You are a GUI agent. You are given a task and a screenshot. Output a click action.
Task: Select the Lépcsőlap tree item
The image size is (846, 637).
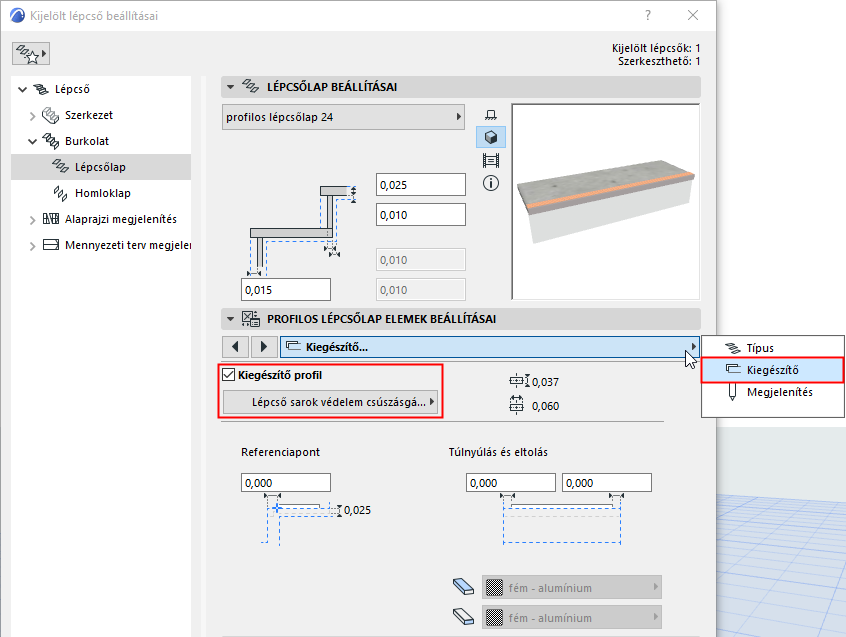100,167
